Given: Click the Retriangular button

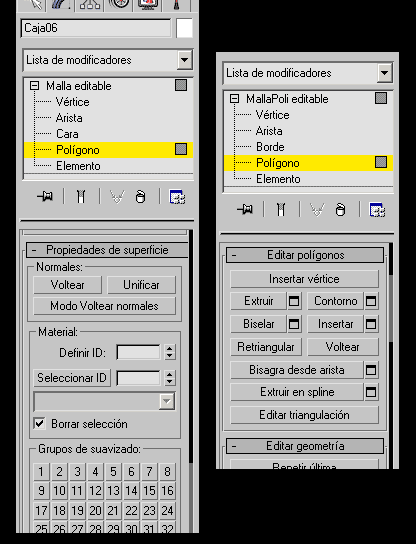Looking at the screenshot, I should point(266,347).
